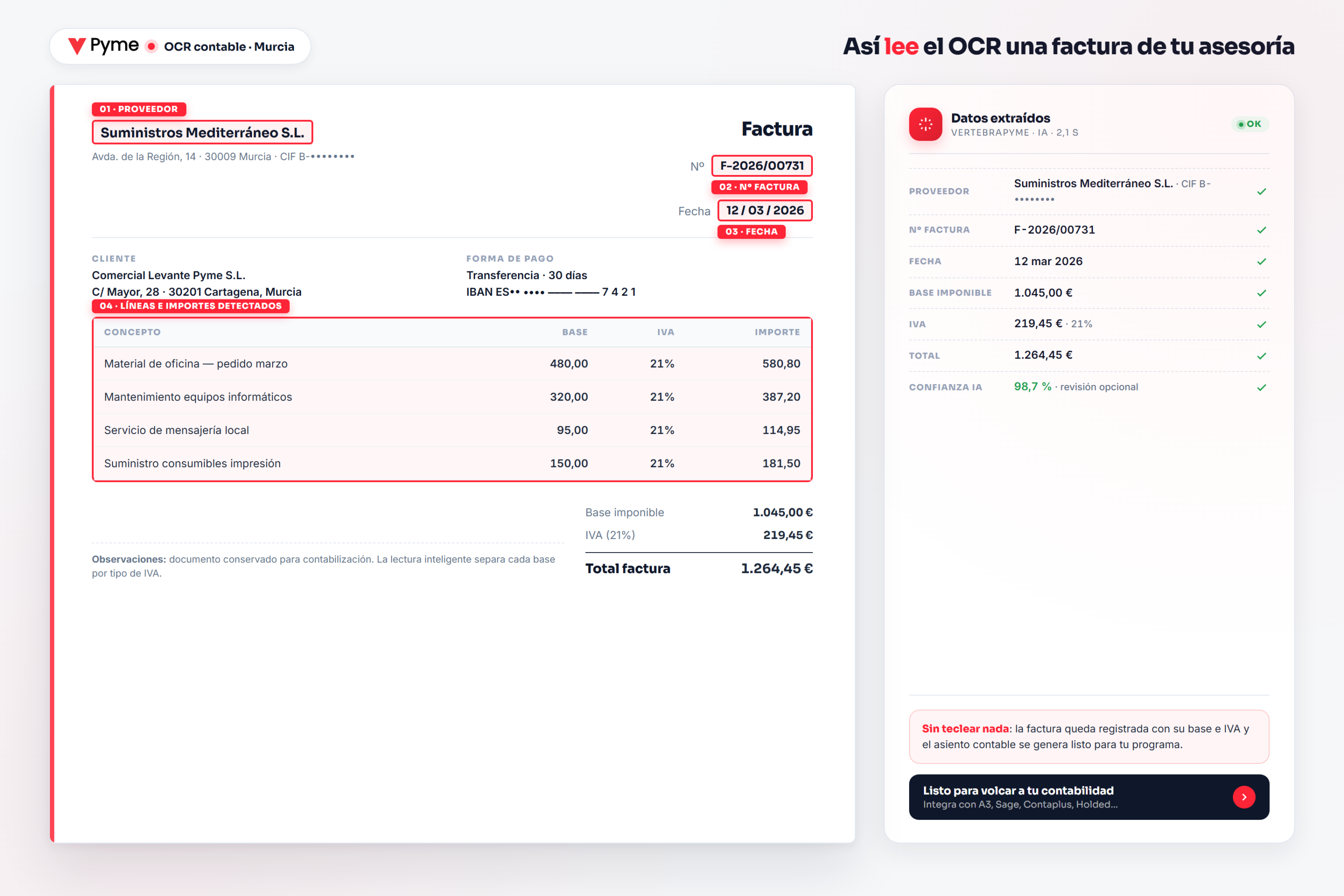Screen dimensions: 1344x896
Task: Click the 03 · Fecha tag
Action: tap(751, 231)
